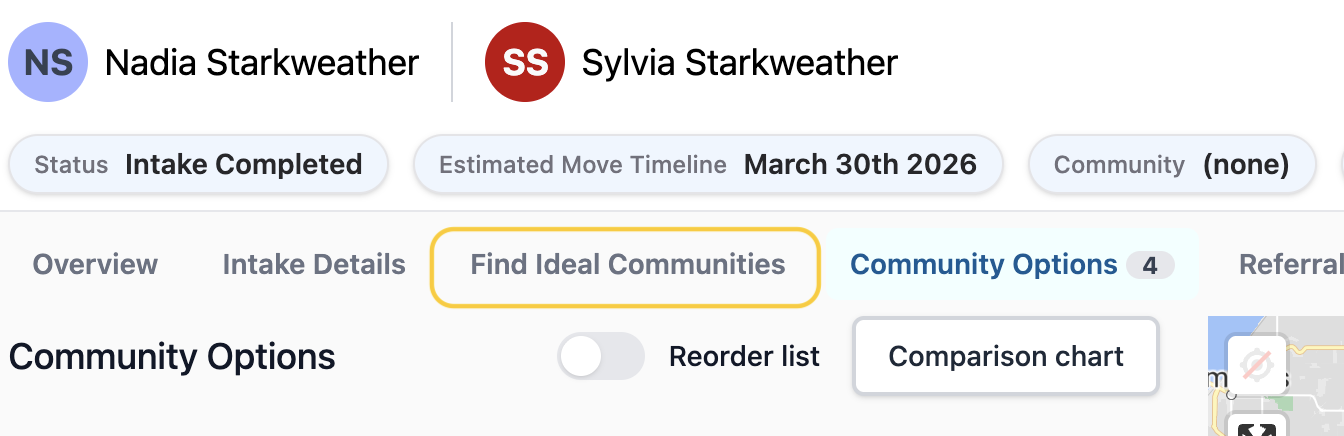Click the disabled location-tracking map icon

1256,367
